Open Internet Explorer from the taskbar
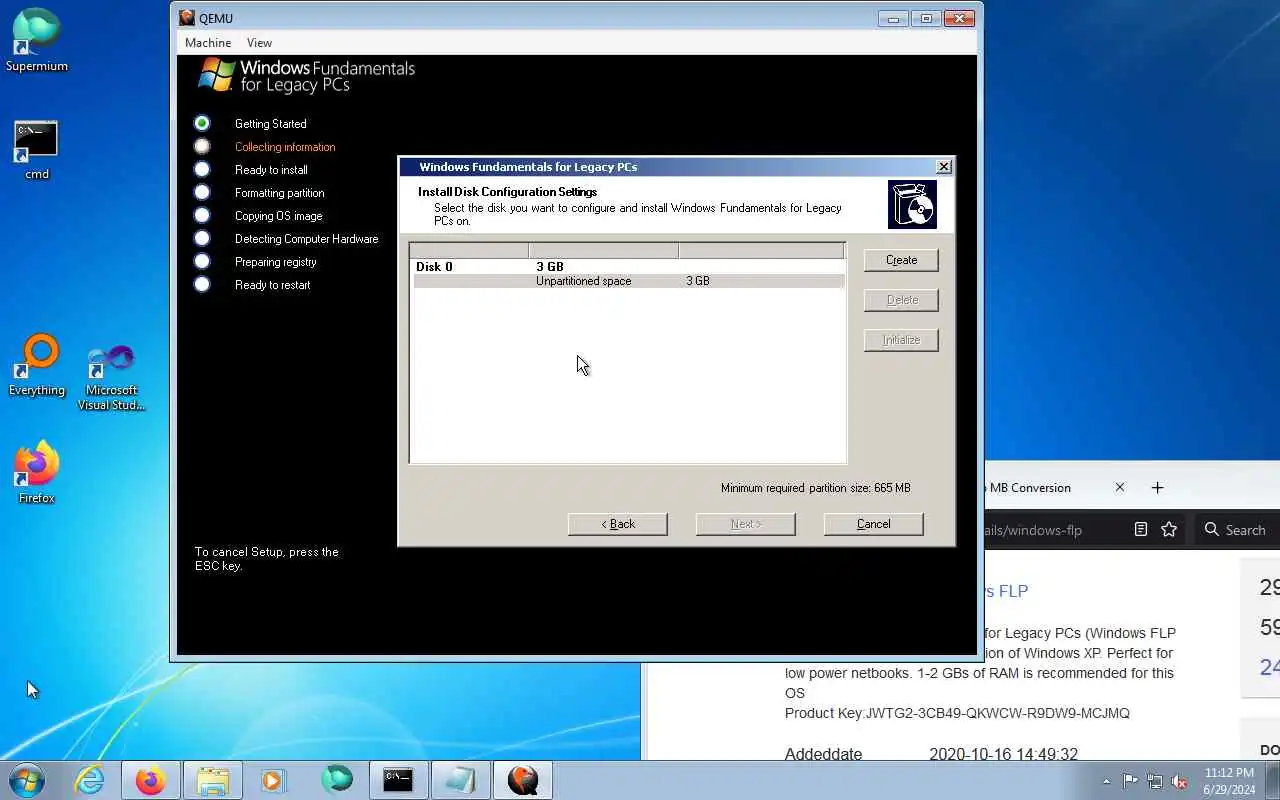The height and width of the screenshot is (800, 1280). coord(90,780)
